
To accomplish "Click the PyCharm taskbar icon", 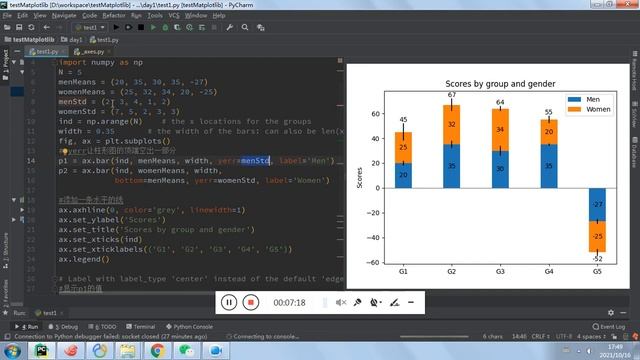I will [x=41, y=351].
